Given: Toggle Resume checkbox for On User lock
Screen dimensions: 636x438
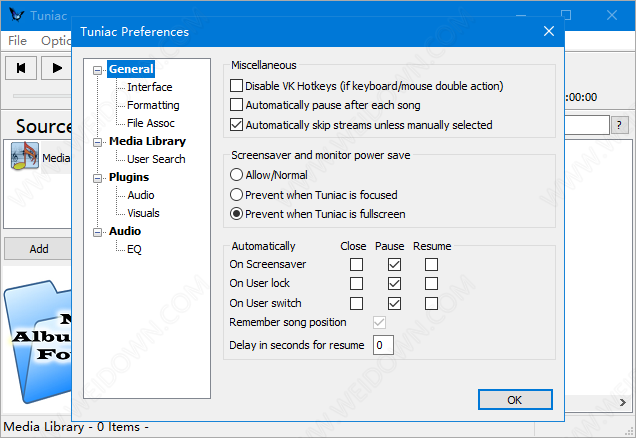Looking at the screenshot, I should (431, 284).
